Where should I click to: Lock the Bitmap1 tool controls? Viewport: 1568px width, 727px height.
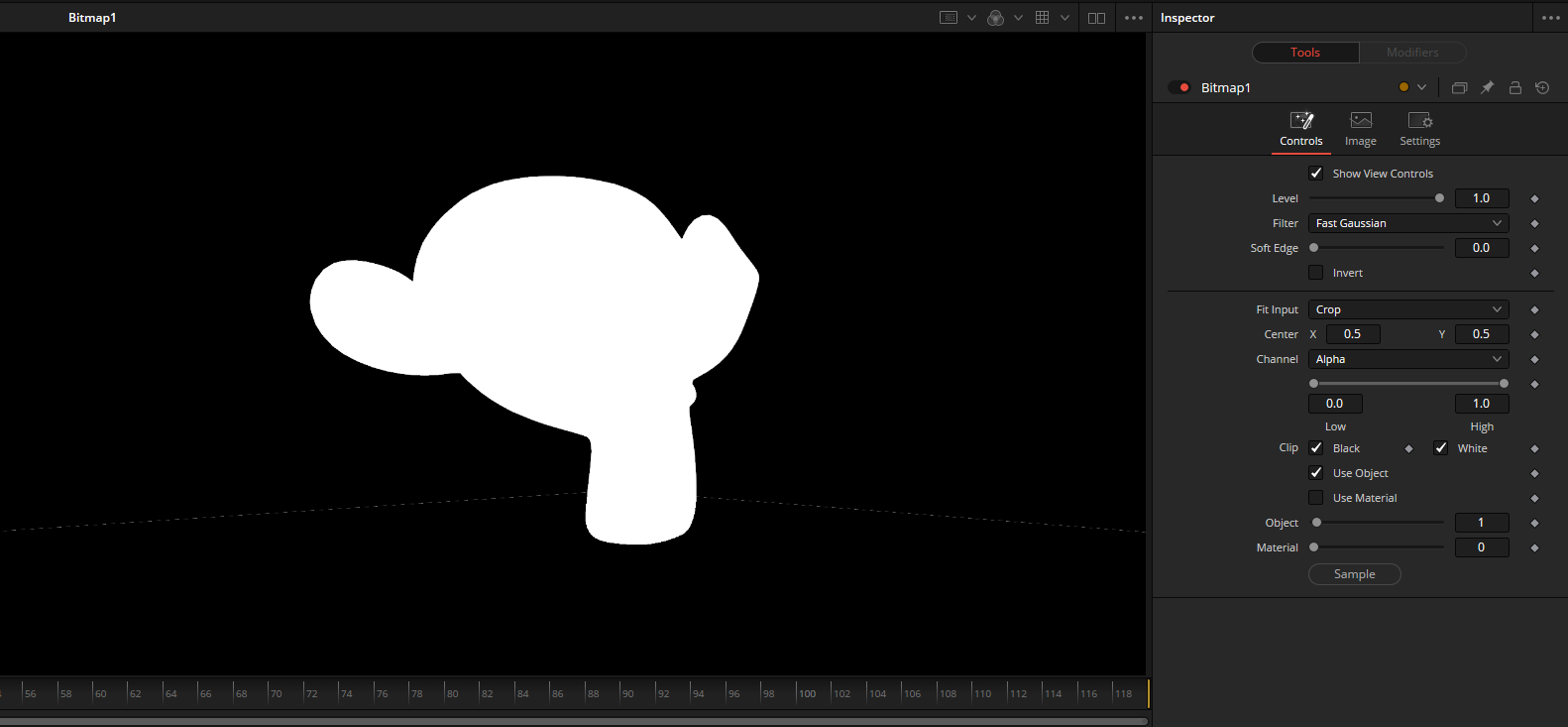[x=1514, y=87]
